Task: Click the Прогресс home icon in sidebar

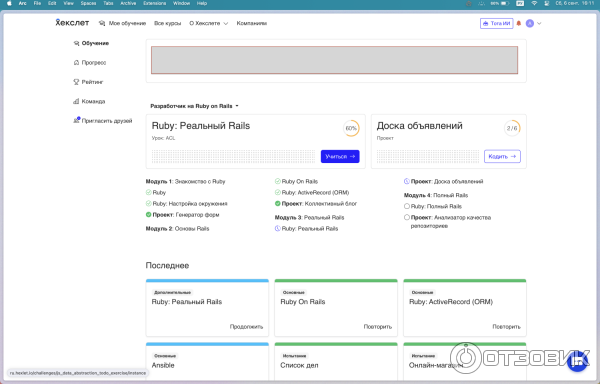Action: point(76,62)
